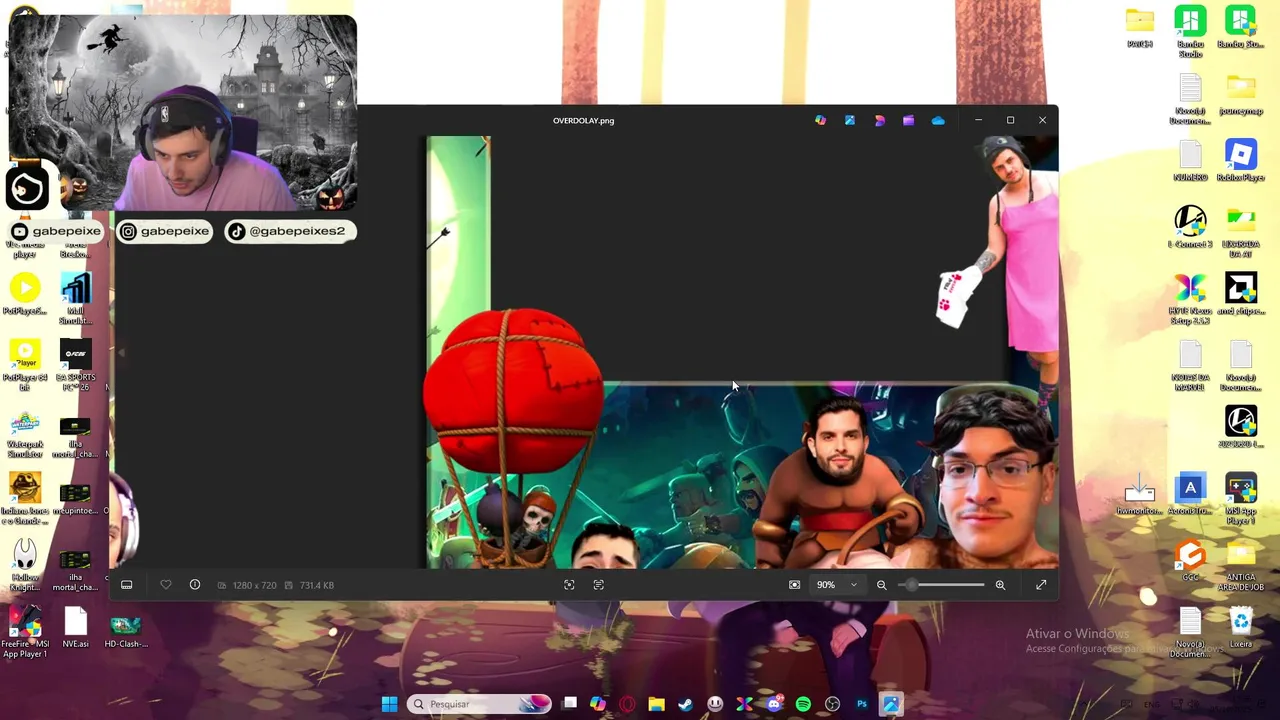Select the PotPlayer 64 bit desktop shortcut

click(x=25, y=366)
